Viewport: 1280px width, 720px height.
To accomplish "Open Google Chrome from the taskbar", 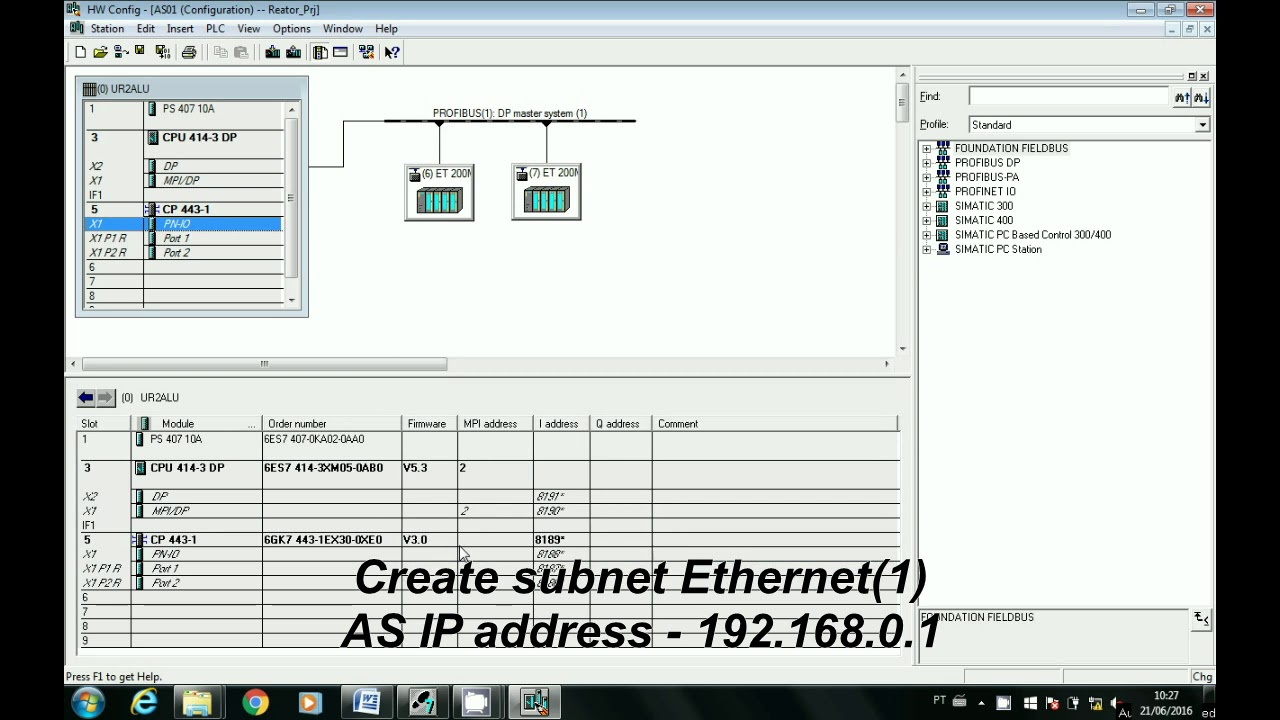I will [255, 702].
